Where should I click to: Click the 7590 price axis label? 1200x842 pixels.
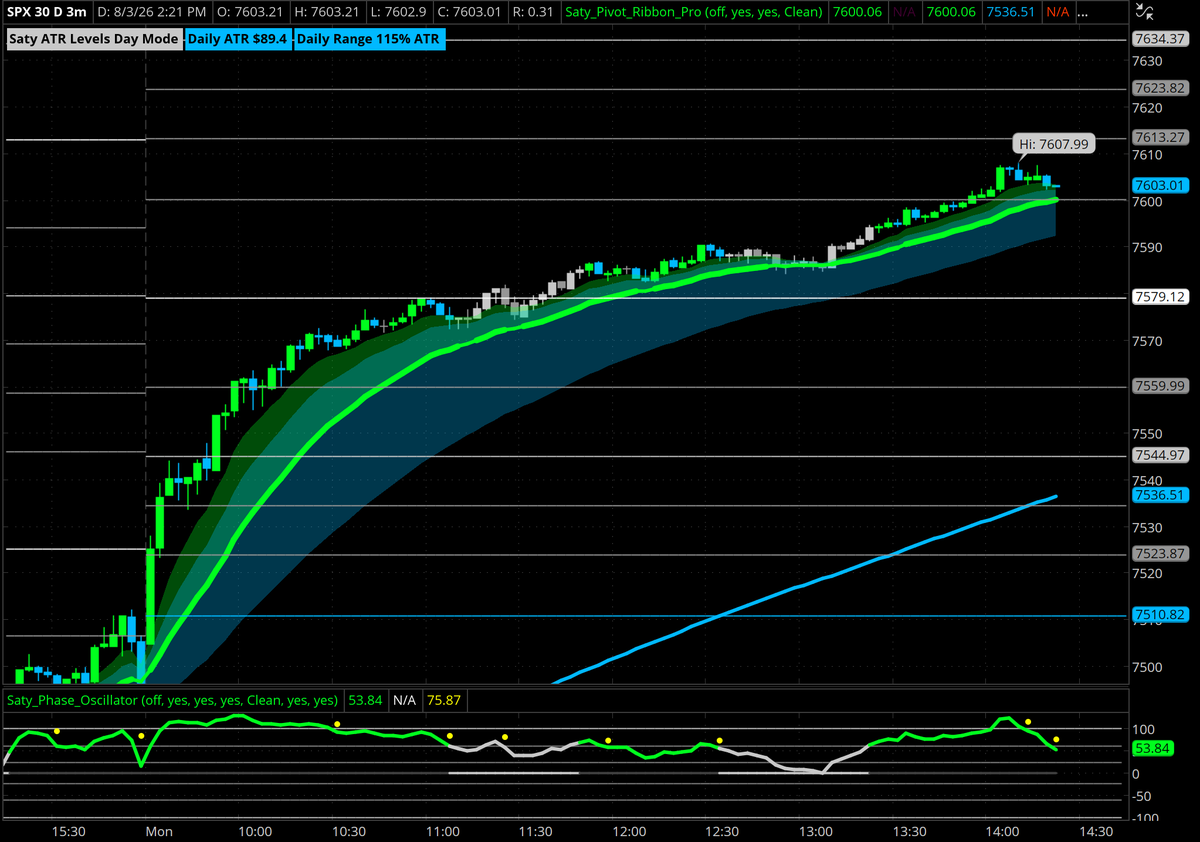pos(1147,248)
